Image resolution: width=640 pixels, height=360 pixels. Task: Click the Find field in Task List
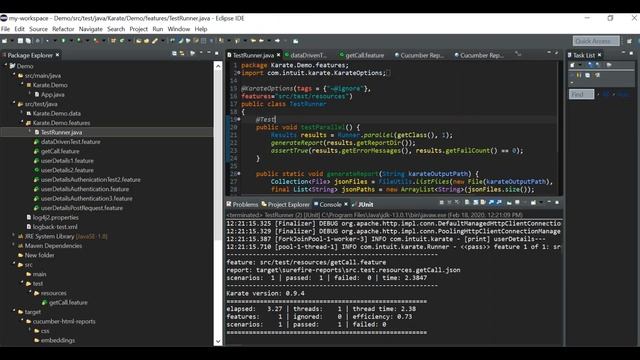pos(581,94)
